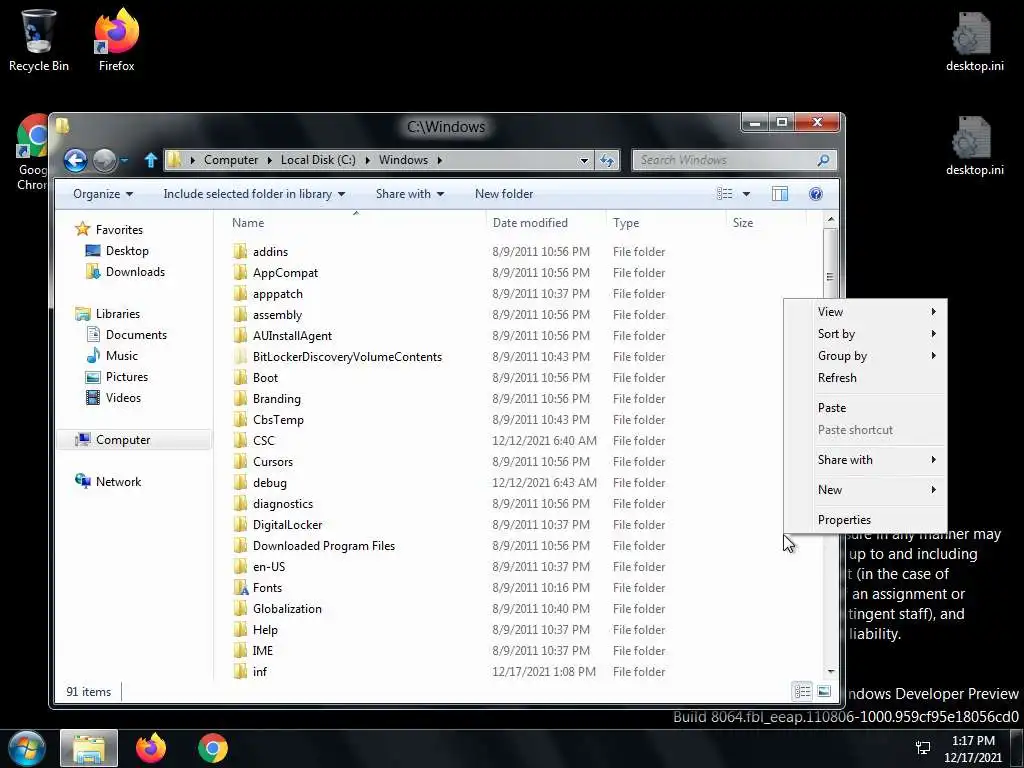Image resolution: width=1024 pixels, height=768 pixels.
Task: Switch to details view in status bar
Action: click(x=803, y=691)
